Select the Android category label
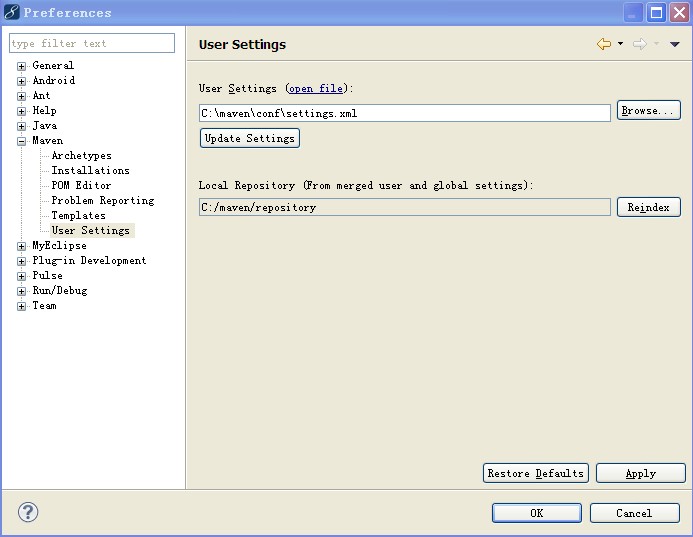The width and height of the screenshot is (693, 537). [53, 80]
